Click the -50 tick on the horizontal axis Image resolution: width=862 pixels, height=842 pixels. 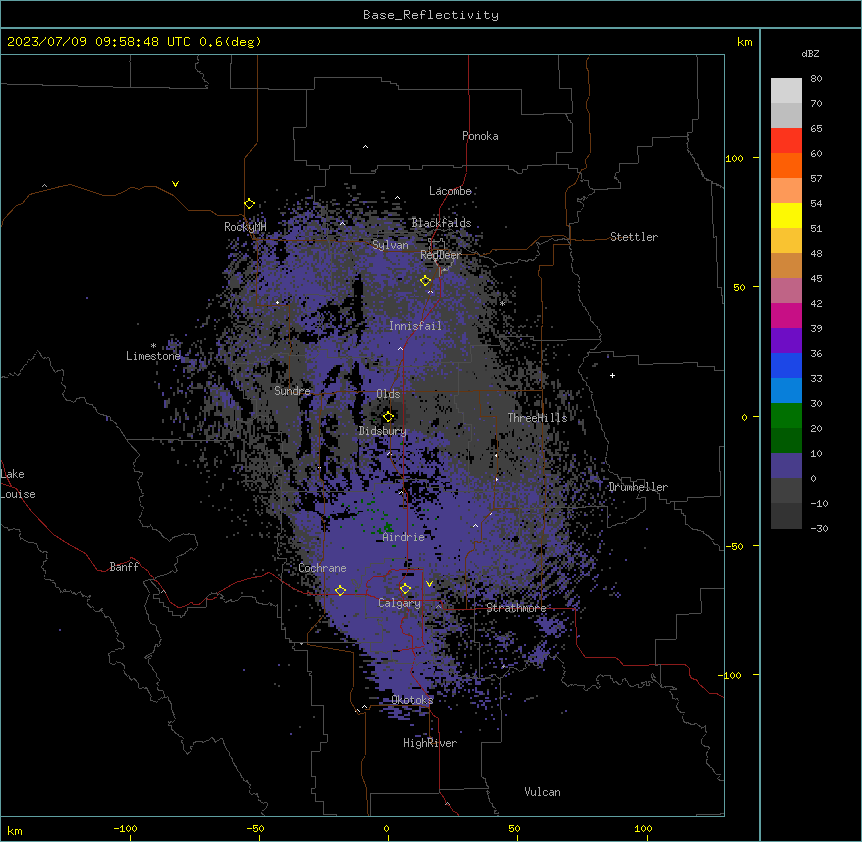255,828
